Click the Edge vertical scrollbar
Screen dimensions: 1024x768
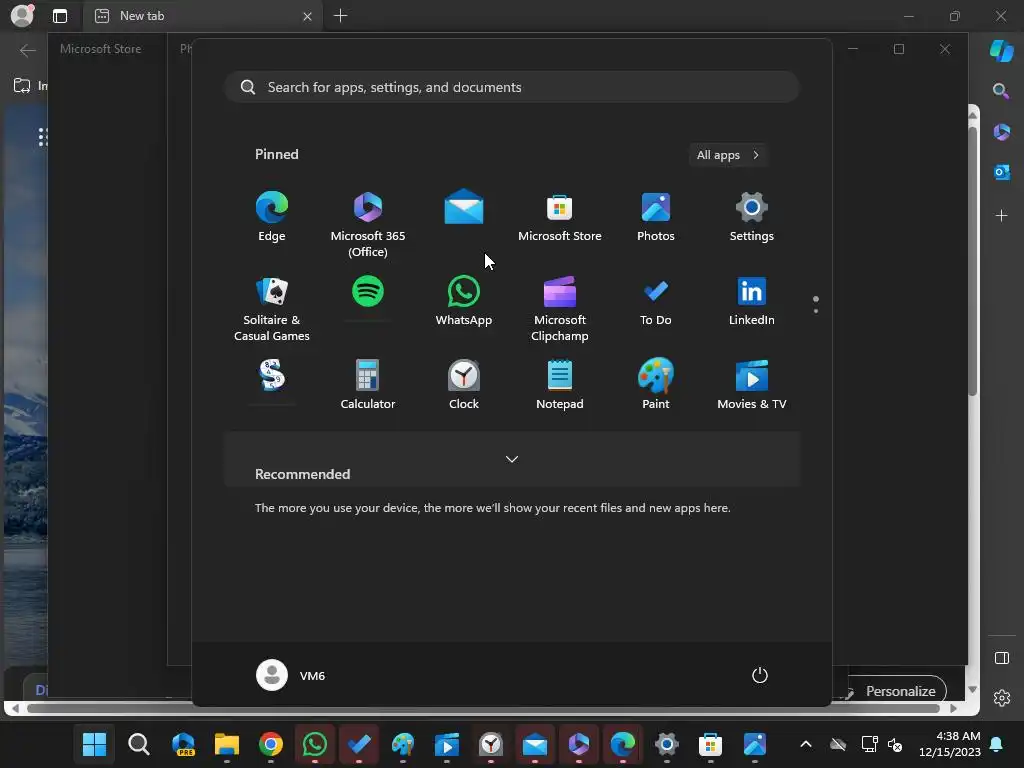[972, 261]
